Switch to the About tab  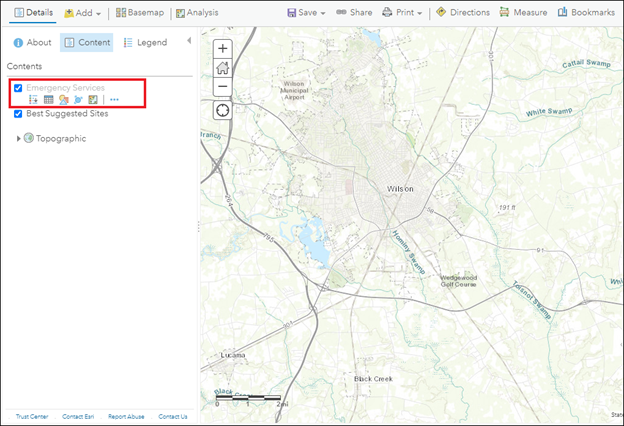pyautogui.click(x=33, y=43)
